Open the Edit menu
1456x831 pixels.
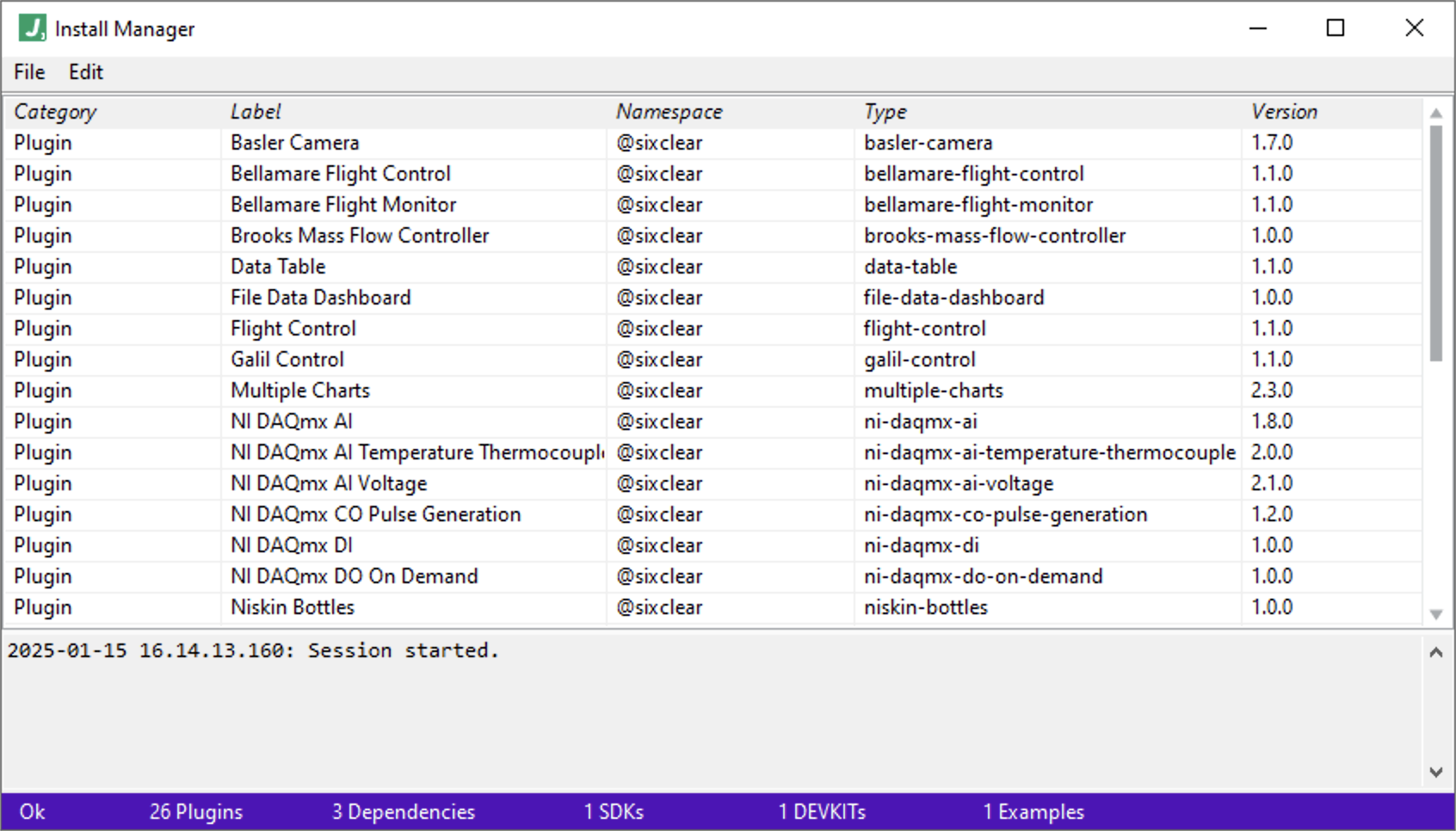[86, 72]
